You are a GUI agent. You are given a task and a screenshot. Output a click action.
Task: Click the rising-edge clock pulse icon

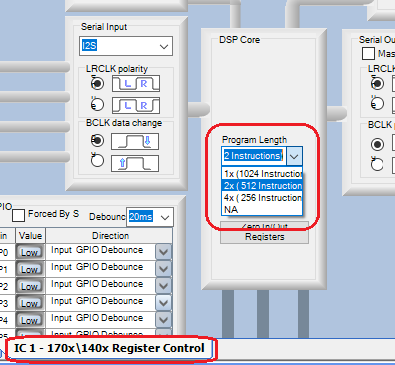[x=135, y=163]
